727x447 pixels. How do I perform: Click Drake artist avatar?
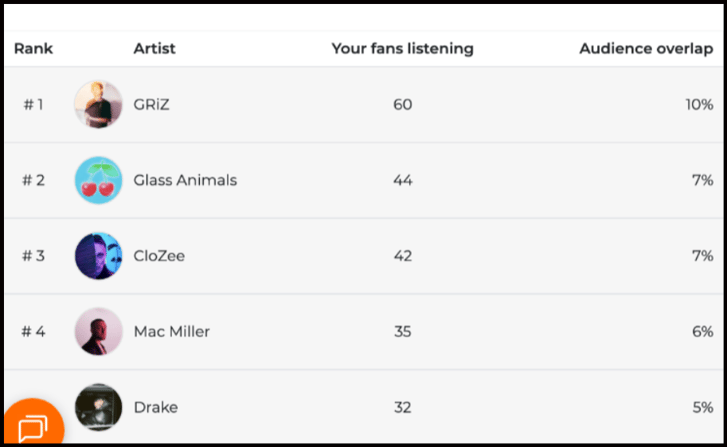(98, 407)
